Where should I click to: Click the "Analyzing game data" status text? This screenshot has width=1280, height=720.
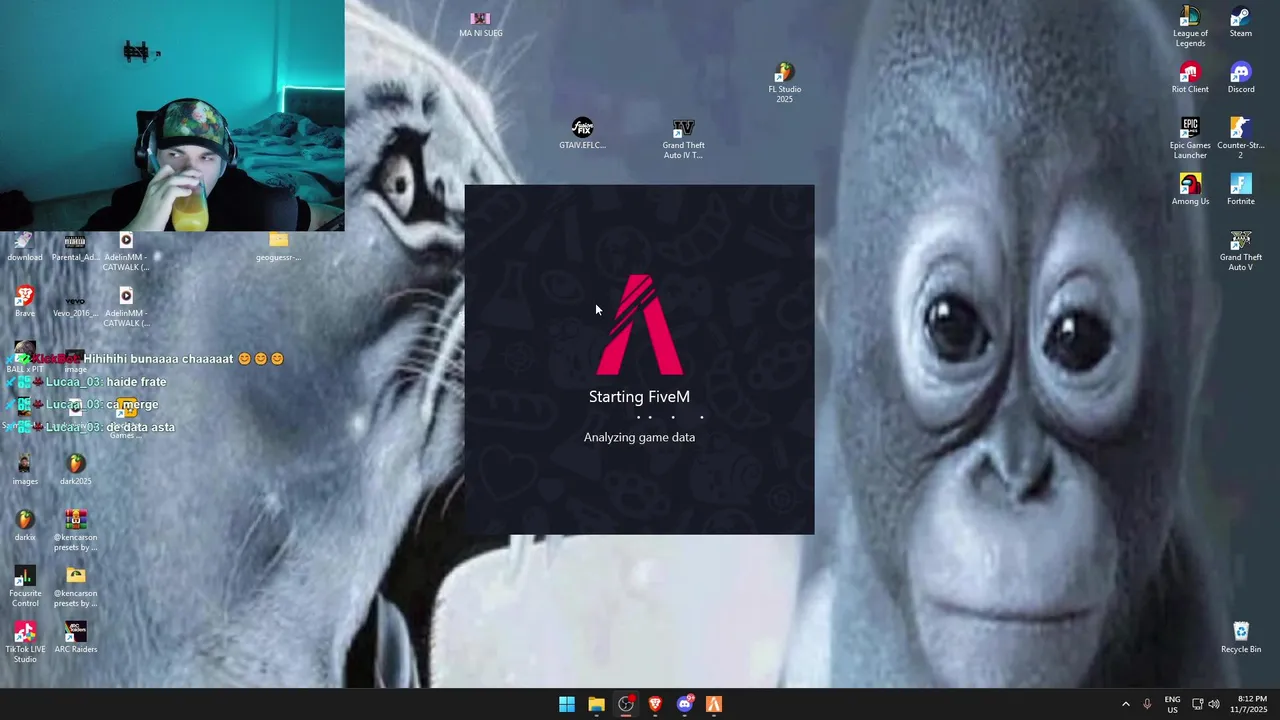[639, 437]
